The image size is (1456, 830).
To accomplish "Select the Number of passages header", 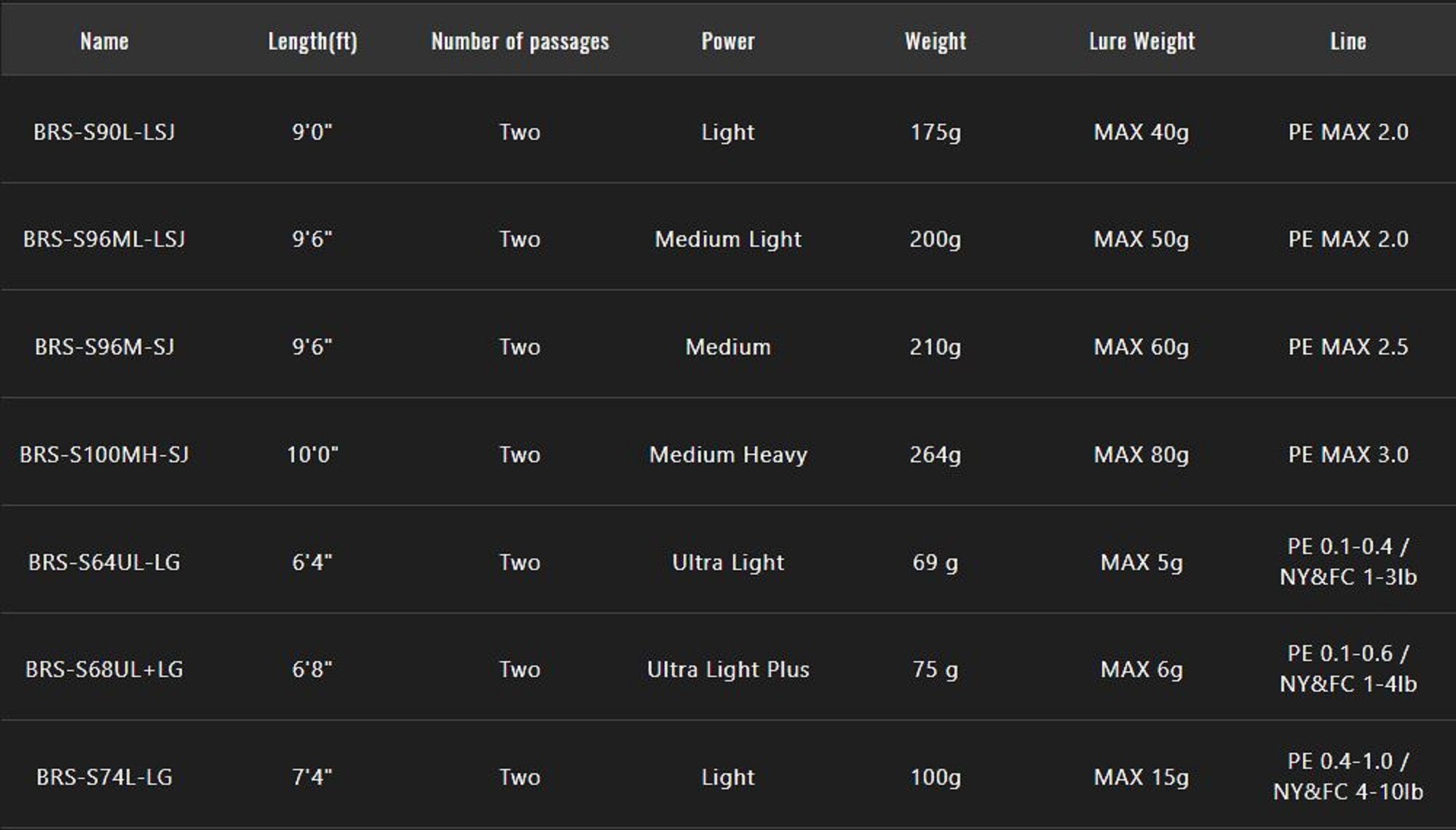I will click(x=520, y=41).
